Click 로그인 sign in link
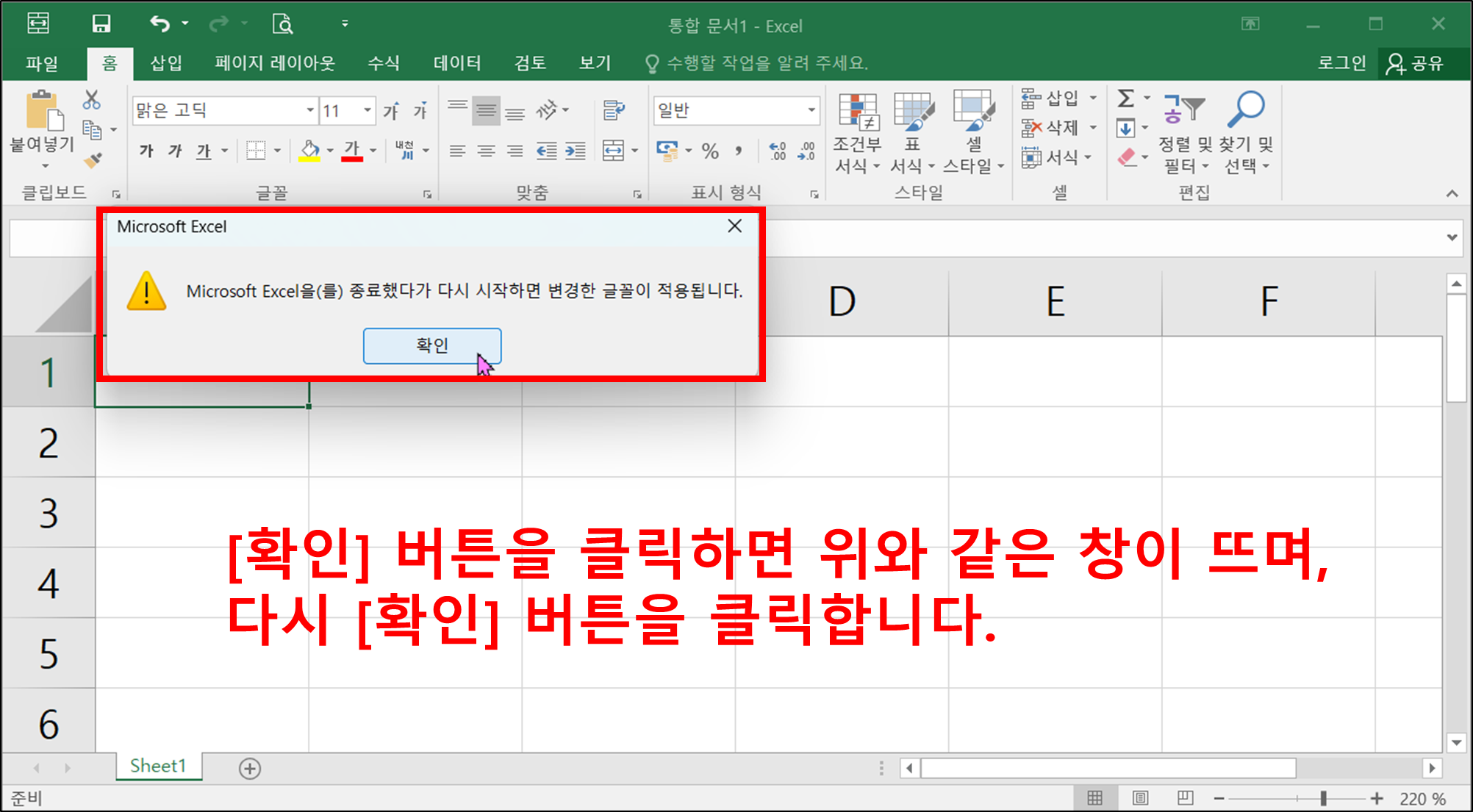 [1341, 63]
